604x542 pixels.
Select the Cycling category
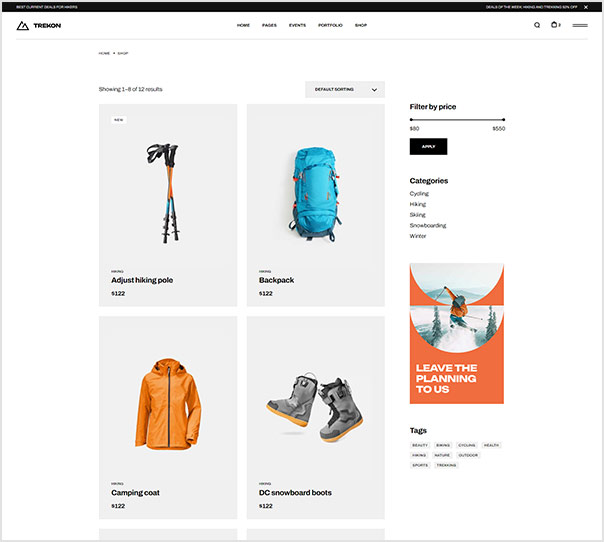(419, 193)
